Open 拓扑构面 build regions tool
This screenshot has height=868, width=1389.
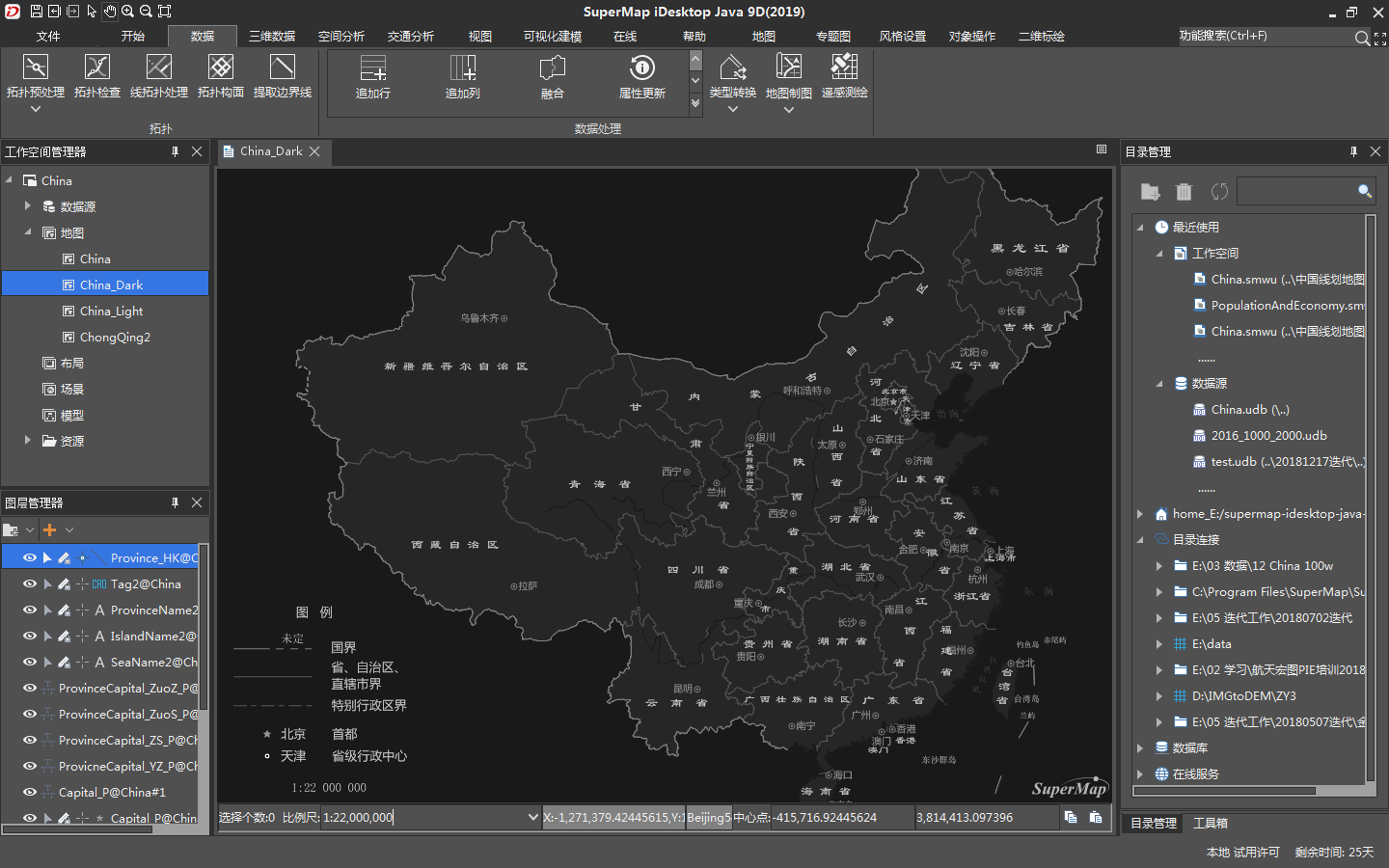(x=221, y=77)
